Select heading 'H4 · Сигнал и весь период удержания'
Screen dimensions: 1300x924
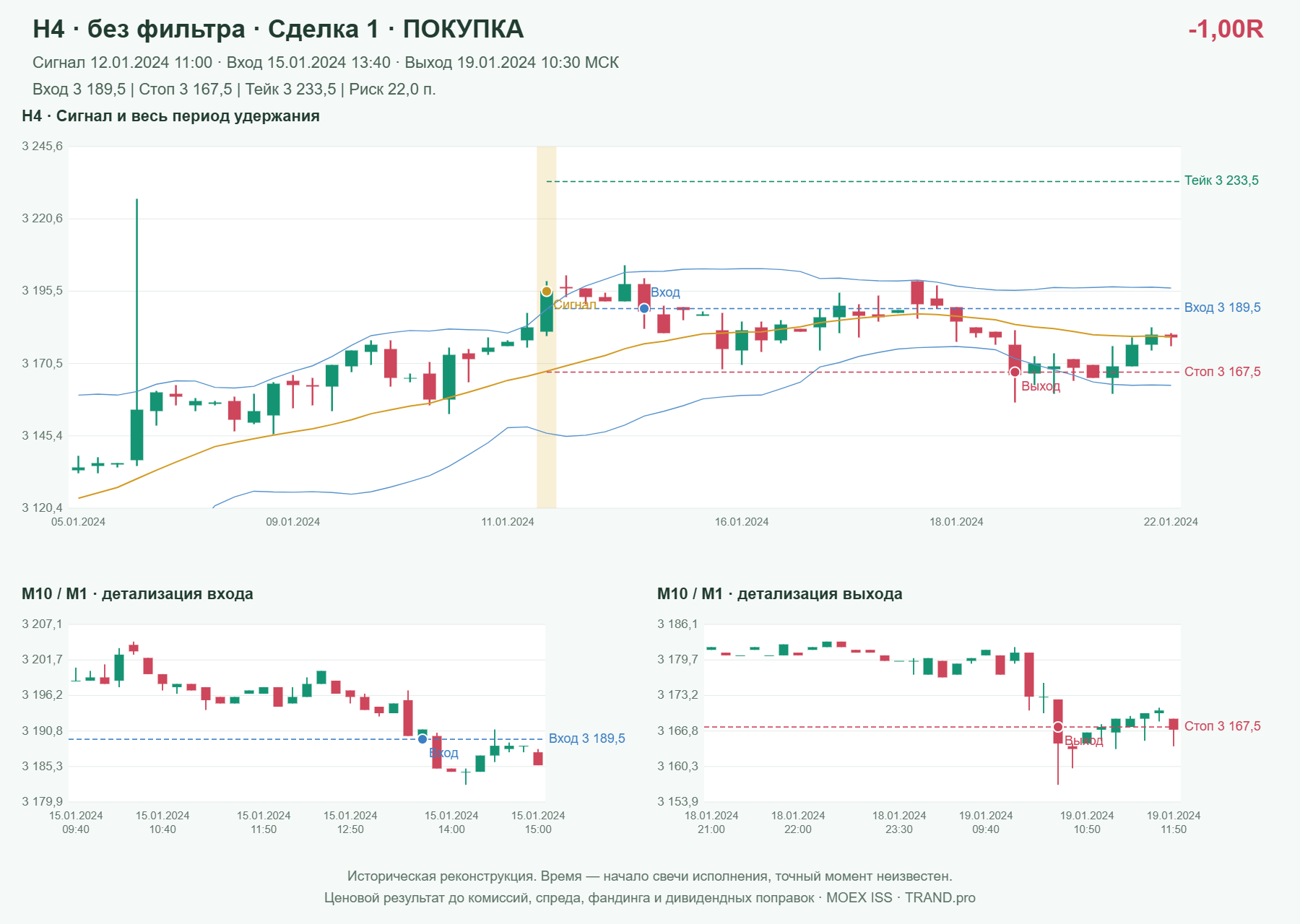170,116
